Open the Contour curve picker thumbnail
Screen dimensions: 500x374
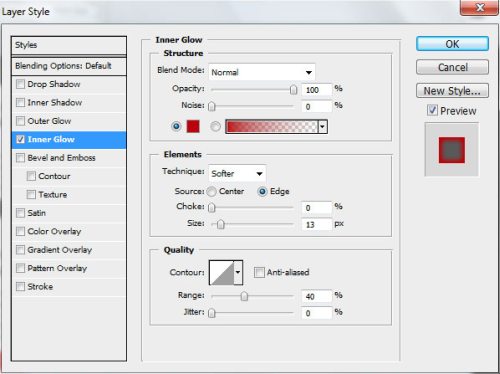click(x=221, y=272)
